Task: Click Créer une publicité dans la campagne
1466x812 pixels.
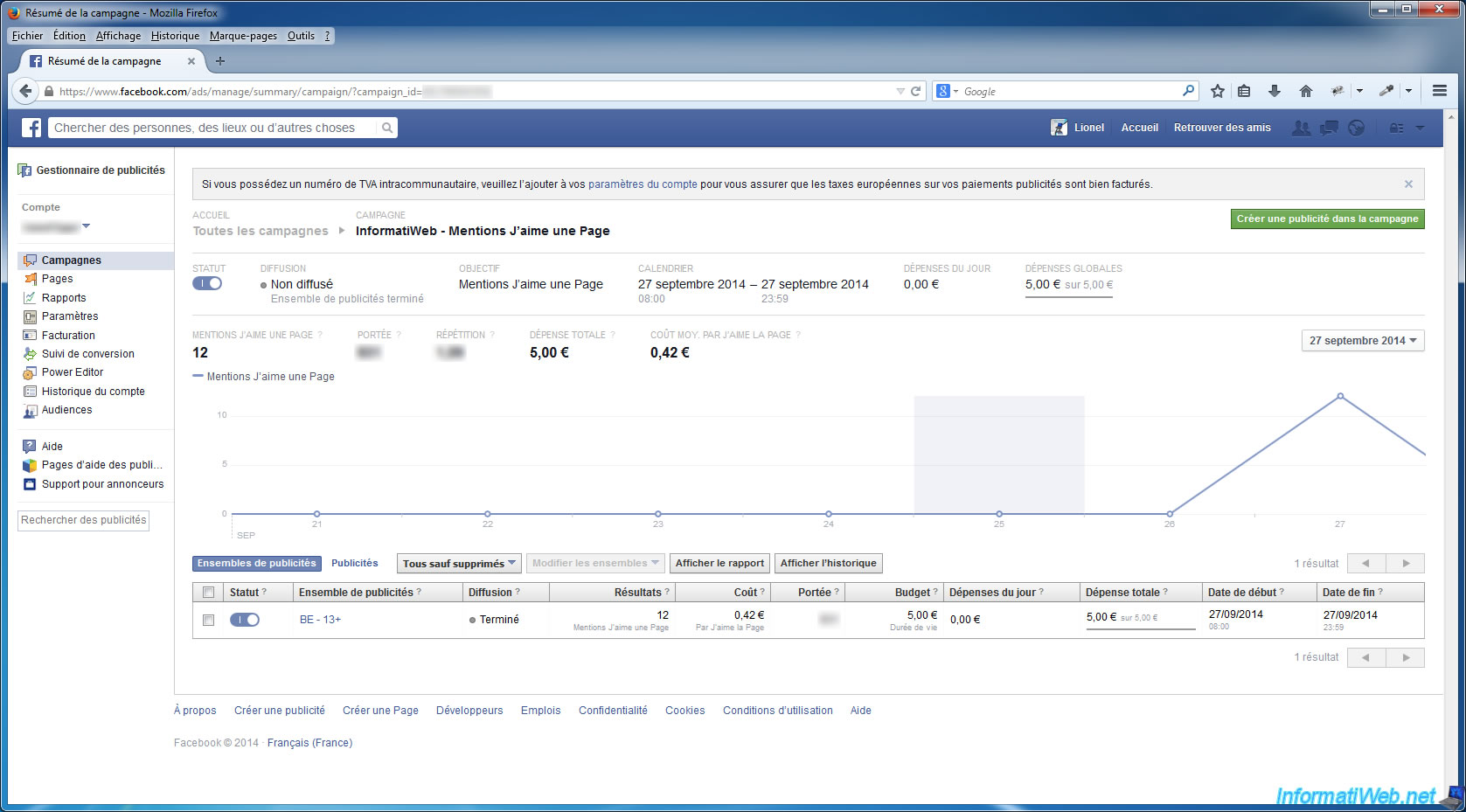Action: tap(1327, 219)
